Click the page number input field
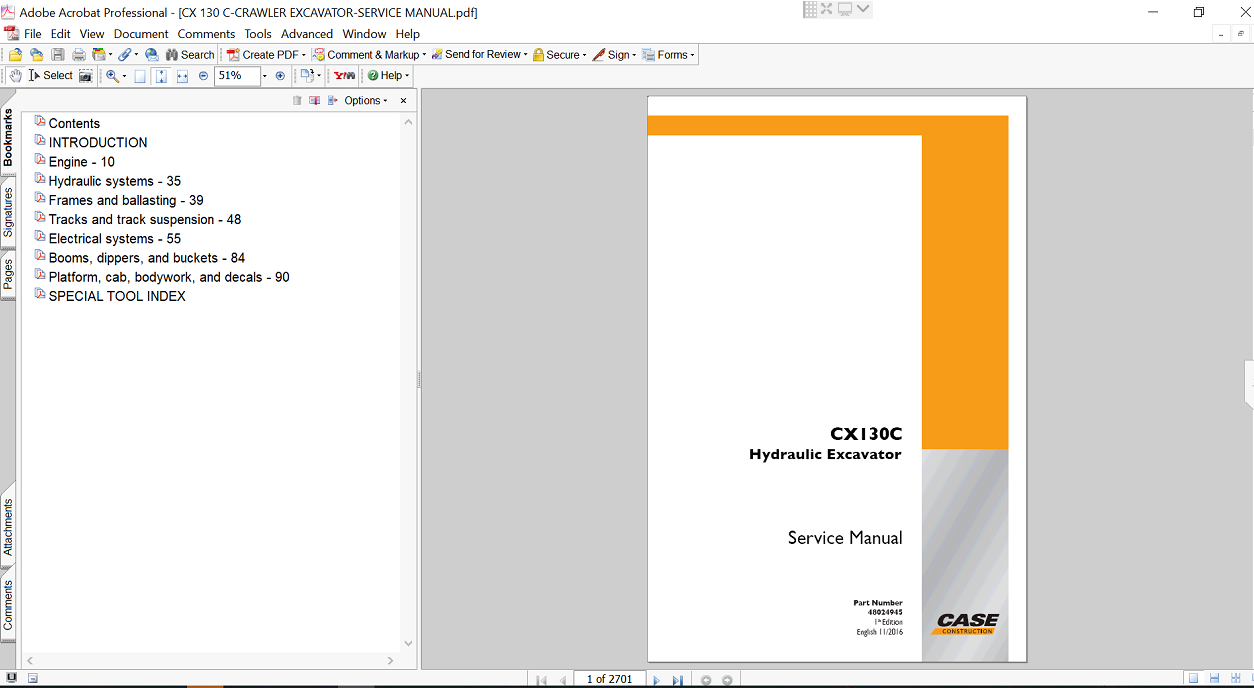 pos(609,679)
